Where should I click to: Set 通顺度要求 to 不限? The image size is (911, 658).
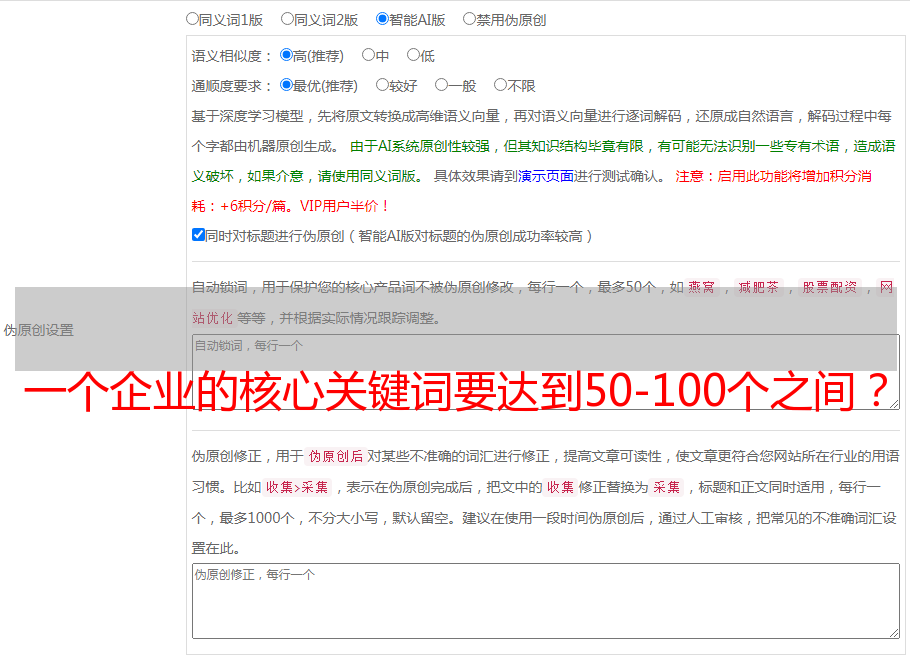[x=500, y=86]
